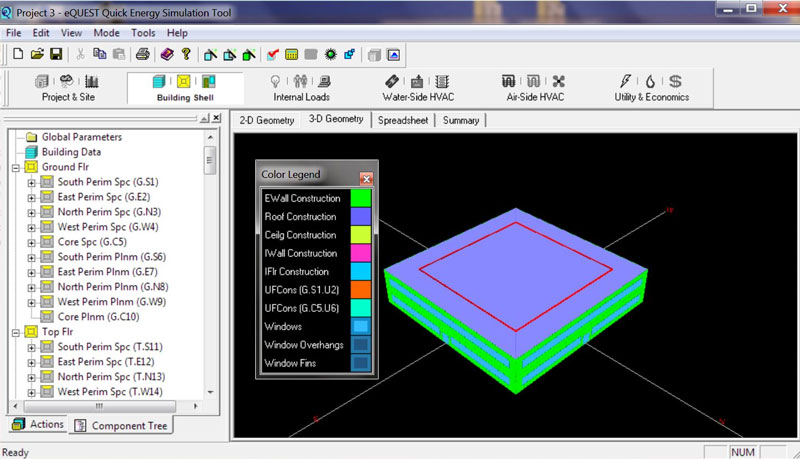
Task: Print using the printer icon
Action: point(143,54)
